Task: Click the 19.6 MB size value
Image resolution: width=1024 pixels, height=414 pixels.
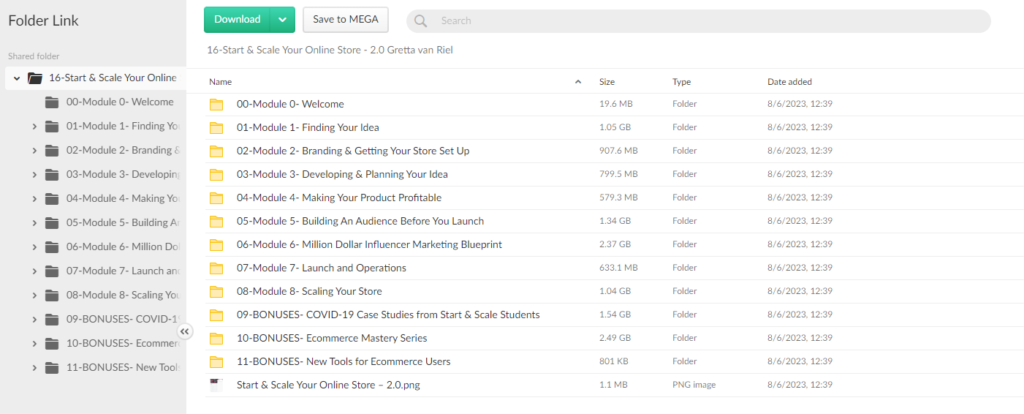Action: click(x=615, y=104)
